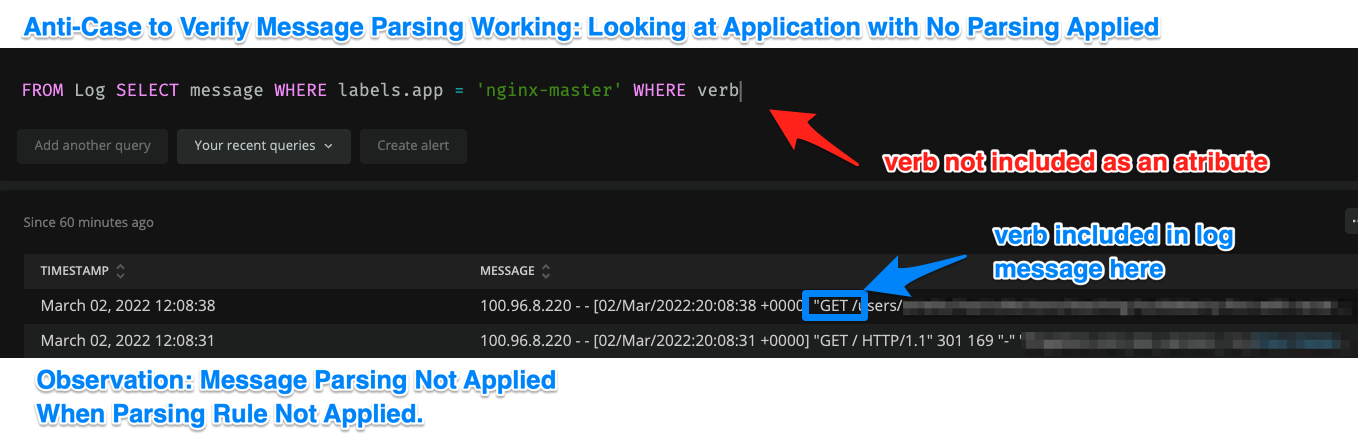
Task: Open the log row timestamped 12:08:31
Action: click(x=128, y=341)
